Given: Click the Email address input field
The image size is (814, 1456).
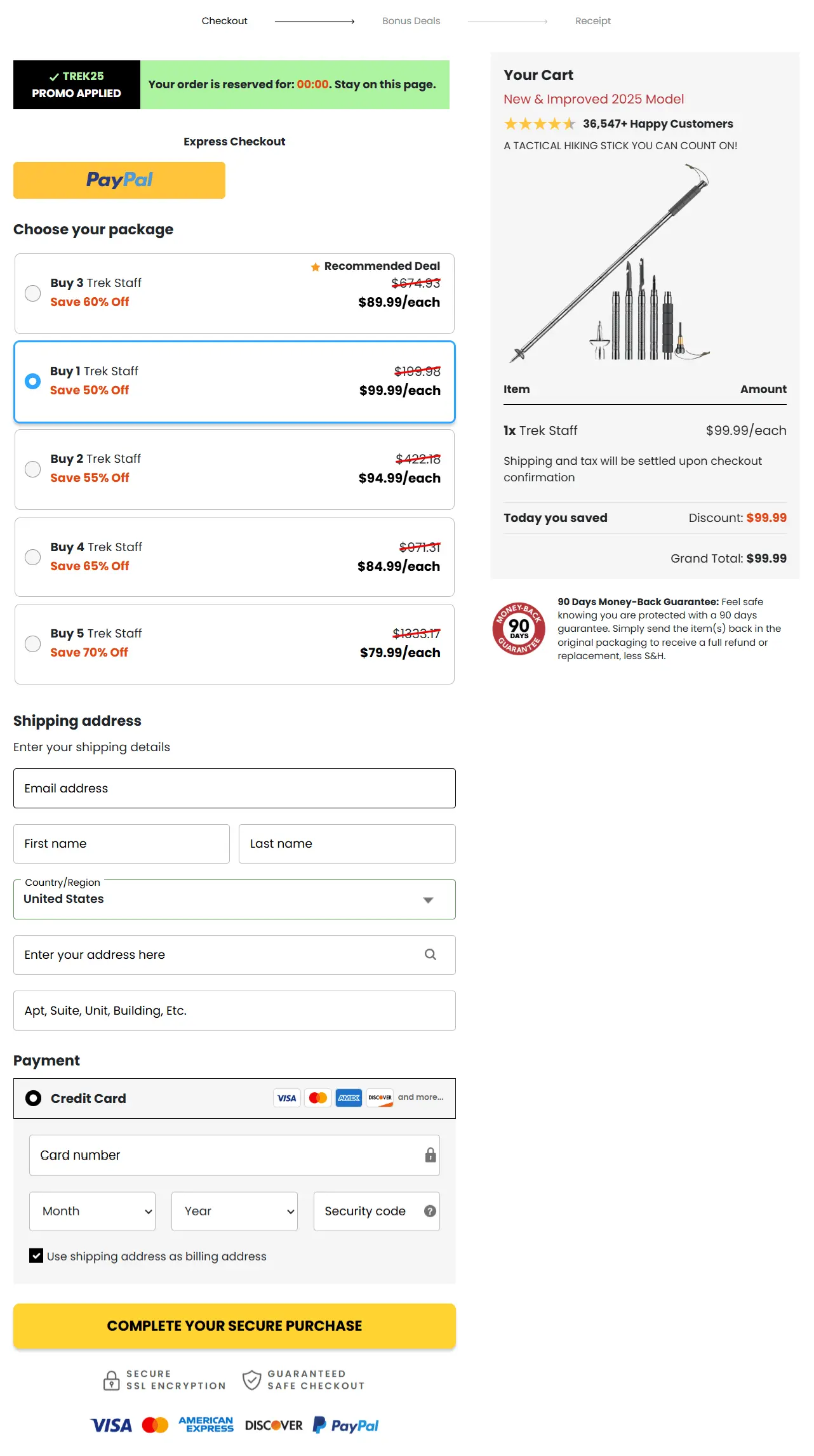Looking at the screenshot, I should [234, 788].
